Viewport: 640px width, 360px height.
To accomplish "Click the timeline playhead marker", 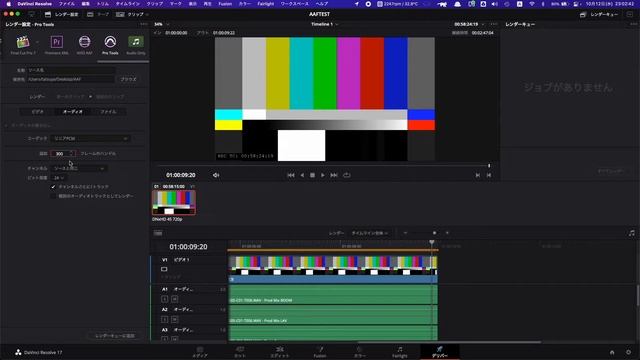I will (432, 243).
